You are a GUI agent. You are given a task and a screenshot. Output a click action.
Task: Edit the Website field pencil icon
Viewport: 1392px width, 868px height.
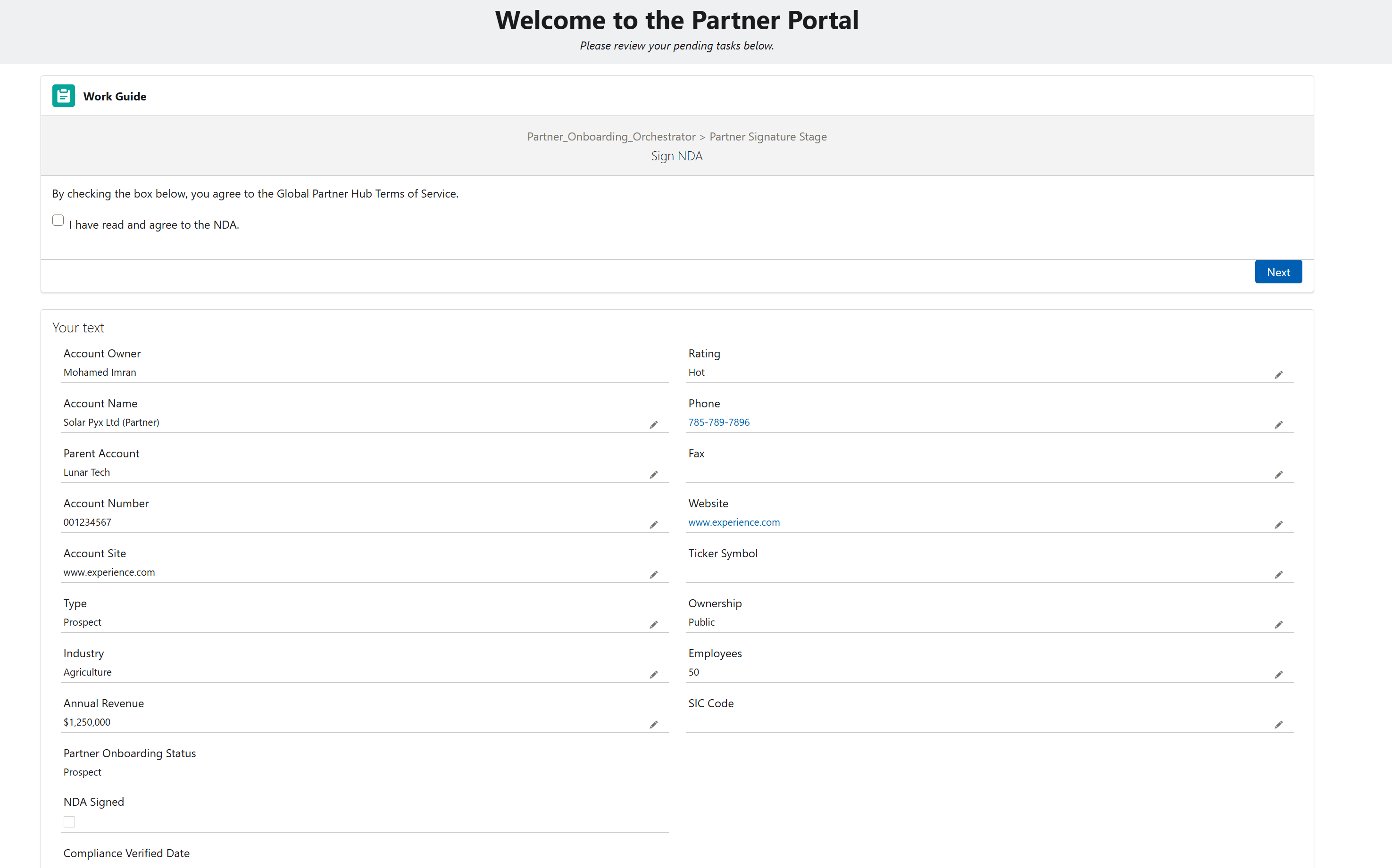pyautogui.click(x=1278, y=525)
